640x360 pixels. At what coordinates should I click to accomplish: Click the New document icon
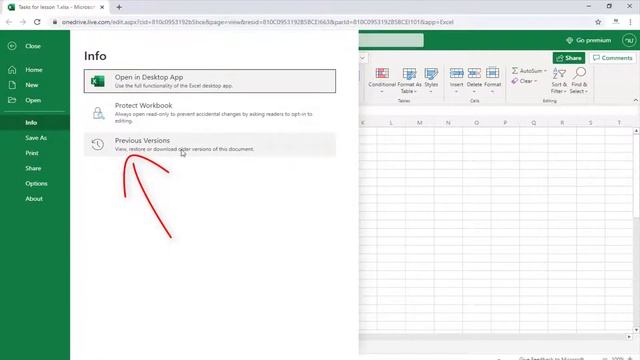[12, 85]
